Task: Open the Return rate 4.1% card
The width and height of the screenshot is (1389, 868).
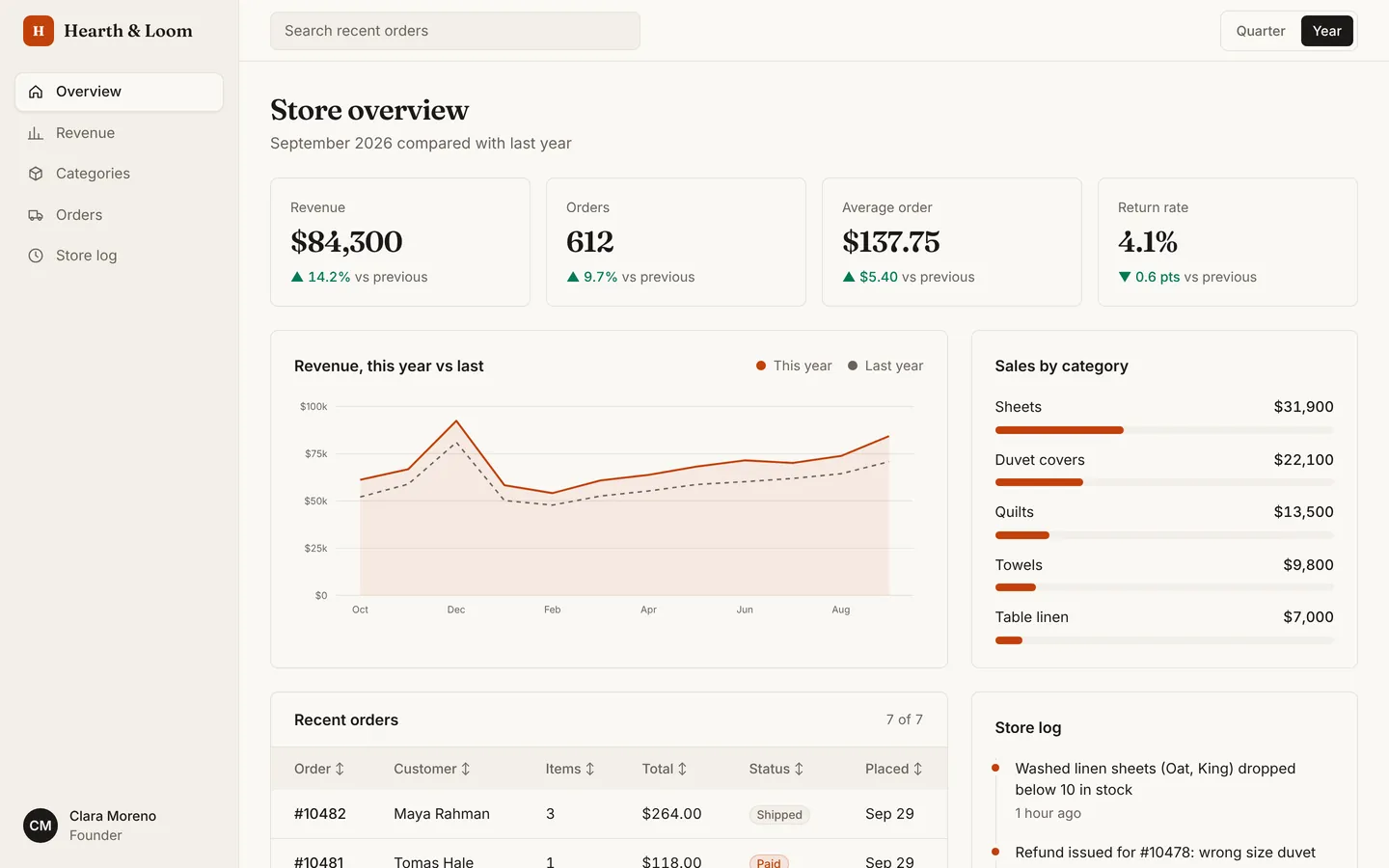Action: (1228, 242)
